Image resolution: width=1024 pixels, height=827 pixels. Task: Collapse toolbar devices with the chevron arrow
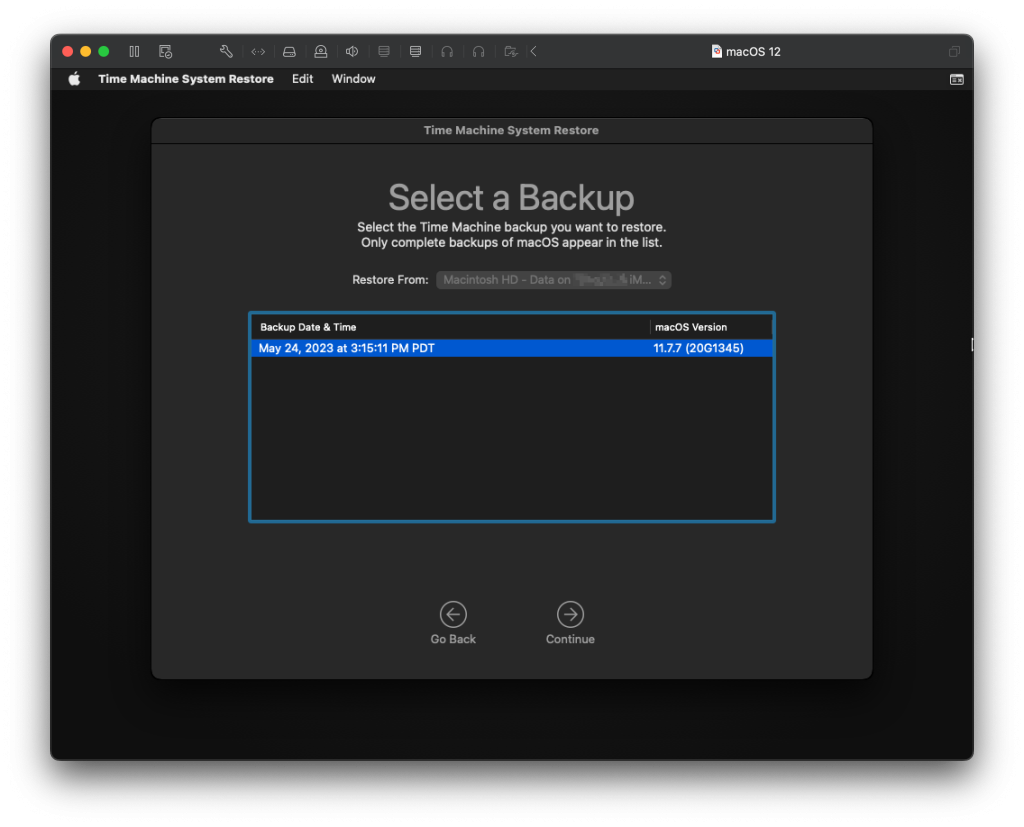(534, 52)
